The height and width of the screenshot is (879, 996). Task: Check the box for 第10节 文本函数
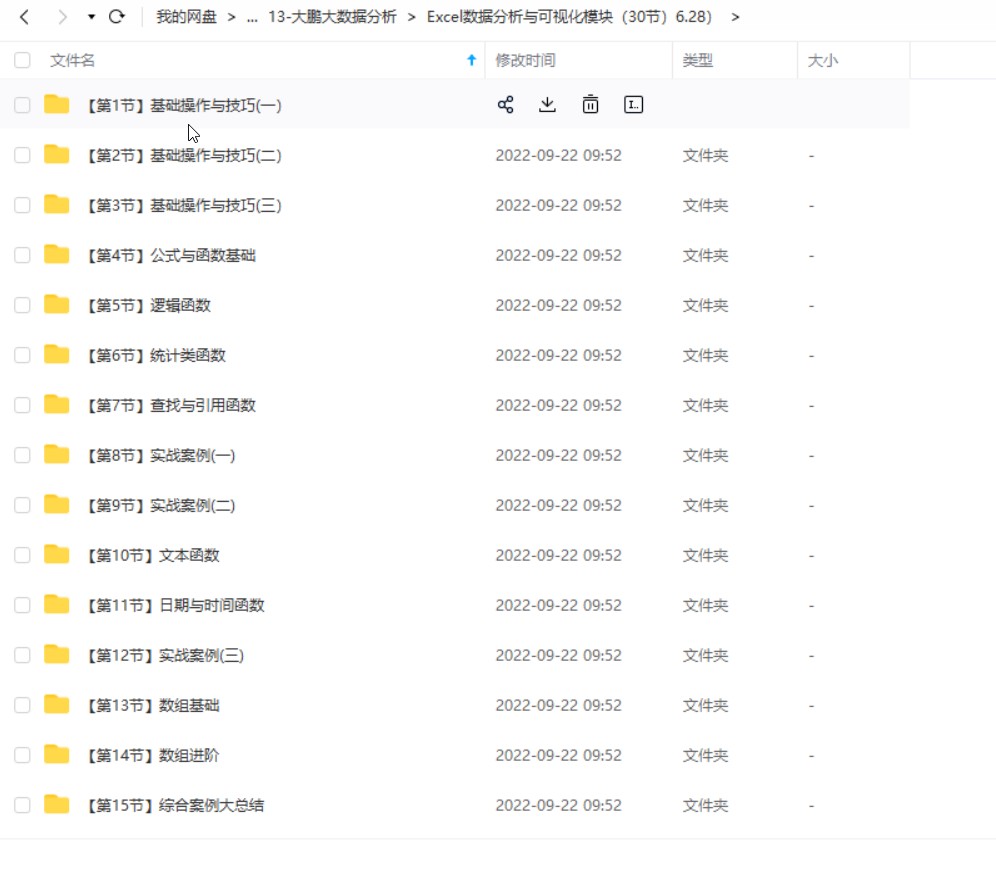coord(22,555)
